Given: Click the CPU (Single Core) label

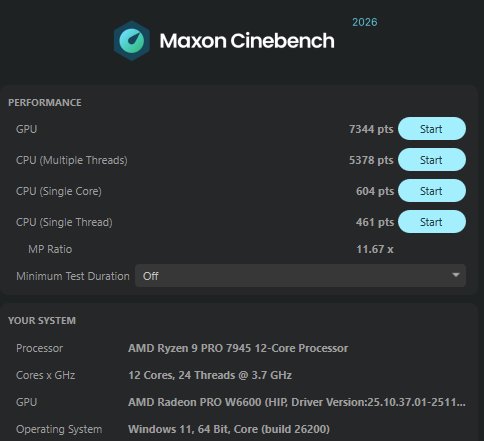Looking at the screenshot, I should click(59, 191).
